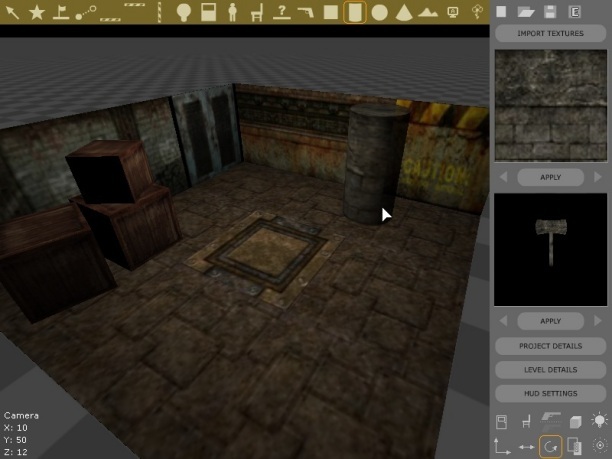The width and height of the screenshot is (612, 459).
Task: Show next model with right arrow
Action: [598, 321]
